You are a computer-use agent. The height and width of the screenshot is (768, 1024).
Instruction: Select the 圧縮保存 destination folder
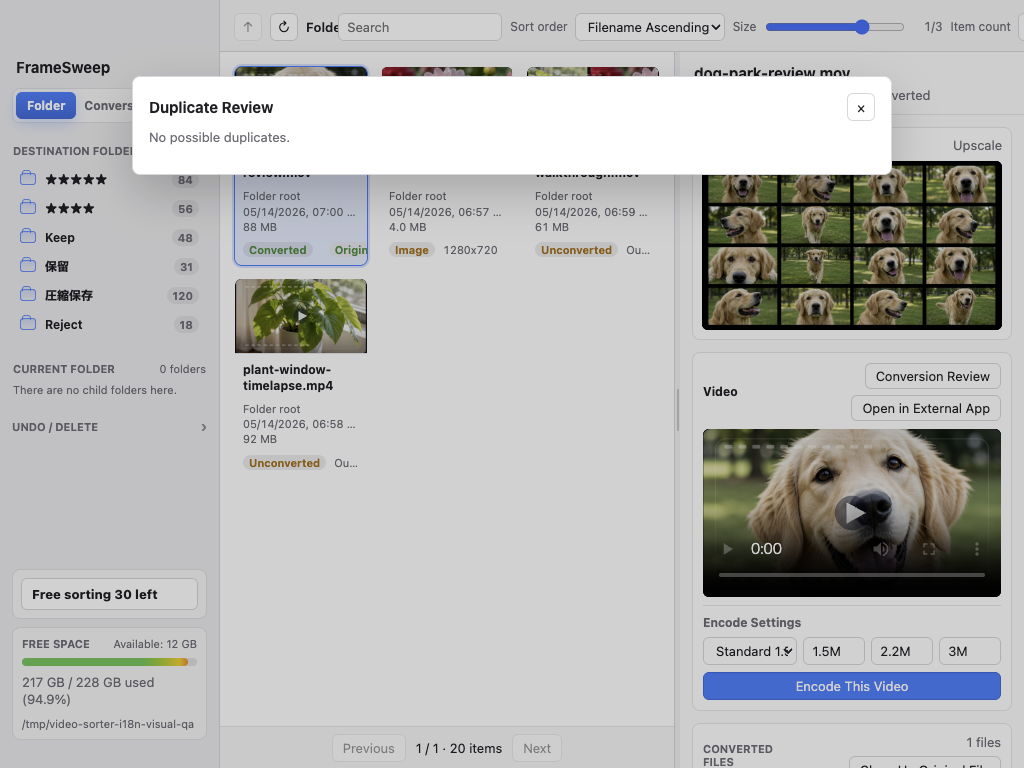point(108,295)
